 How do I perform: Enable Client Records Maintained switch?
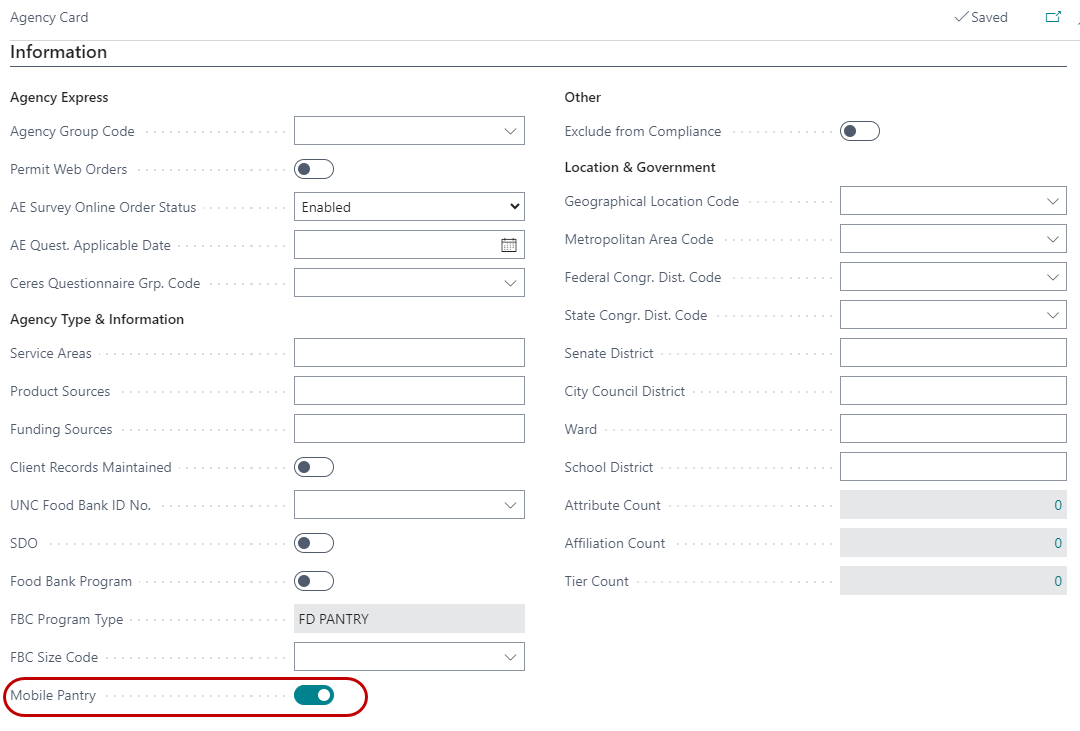click(314, 467)
